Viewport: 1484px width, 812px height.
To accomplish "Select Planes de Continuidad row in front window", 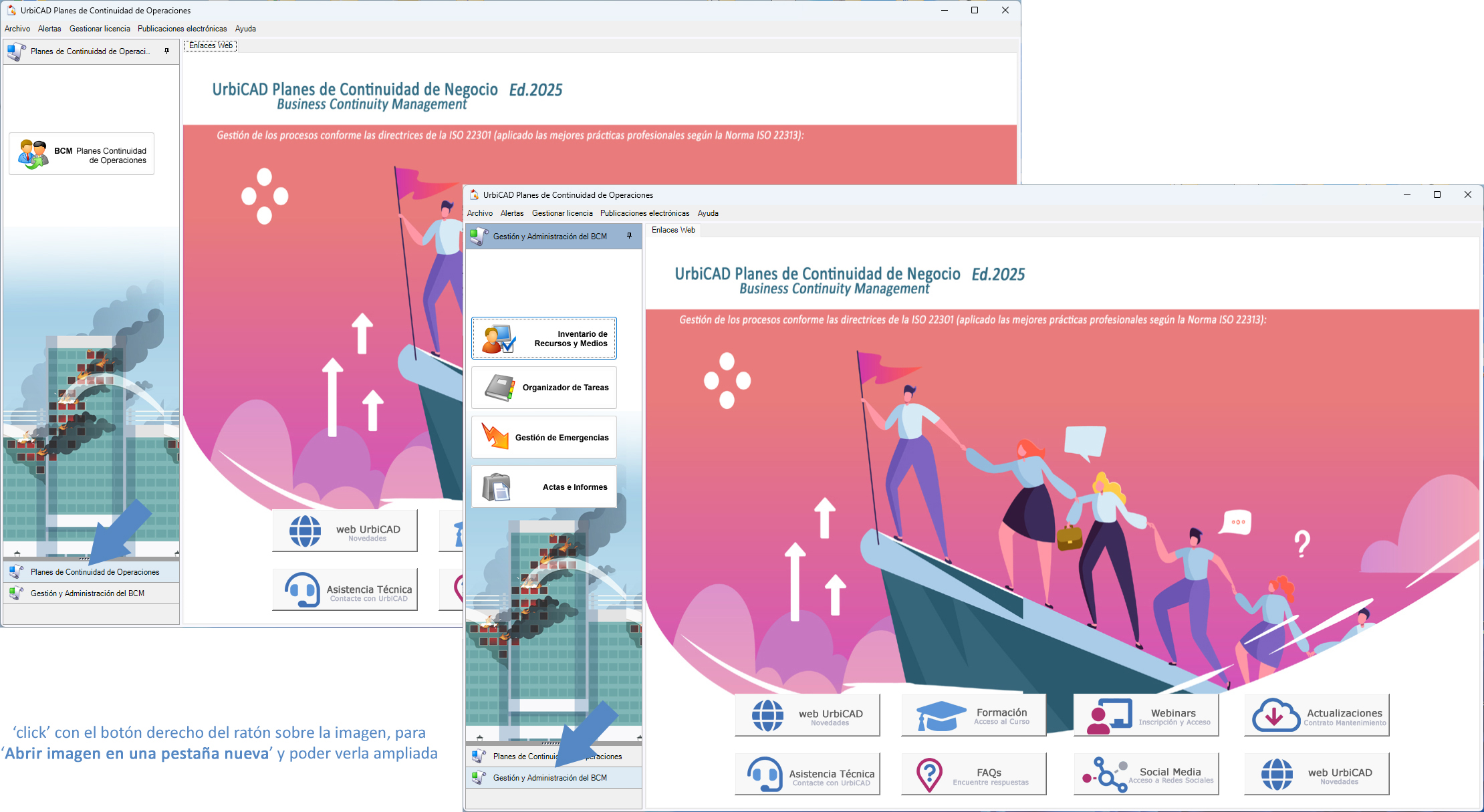I will click(x=554, y=757).
